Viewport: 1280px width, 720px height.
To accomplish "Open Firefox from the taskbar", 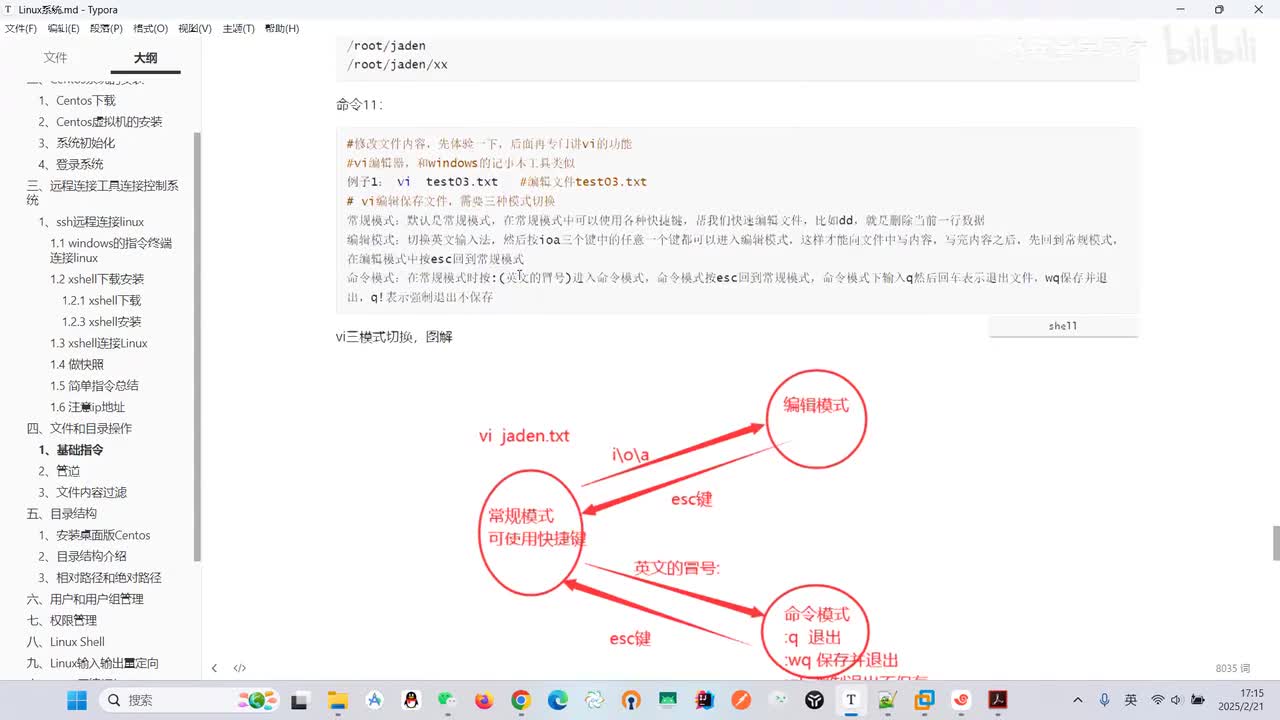I will 484,700.
